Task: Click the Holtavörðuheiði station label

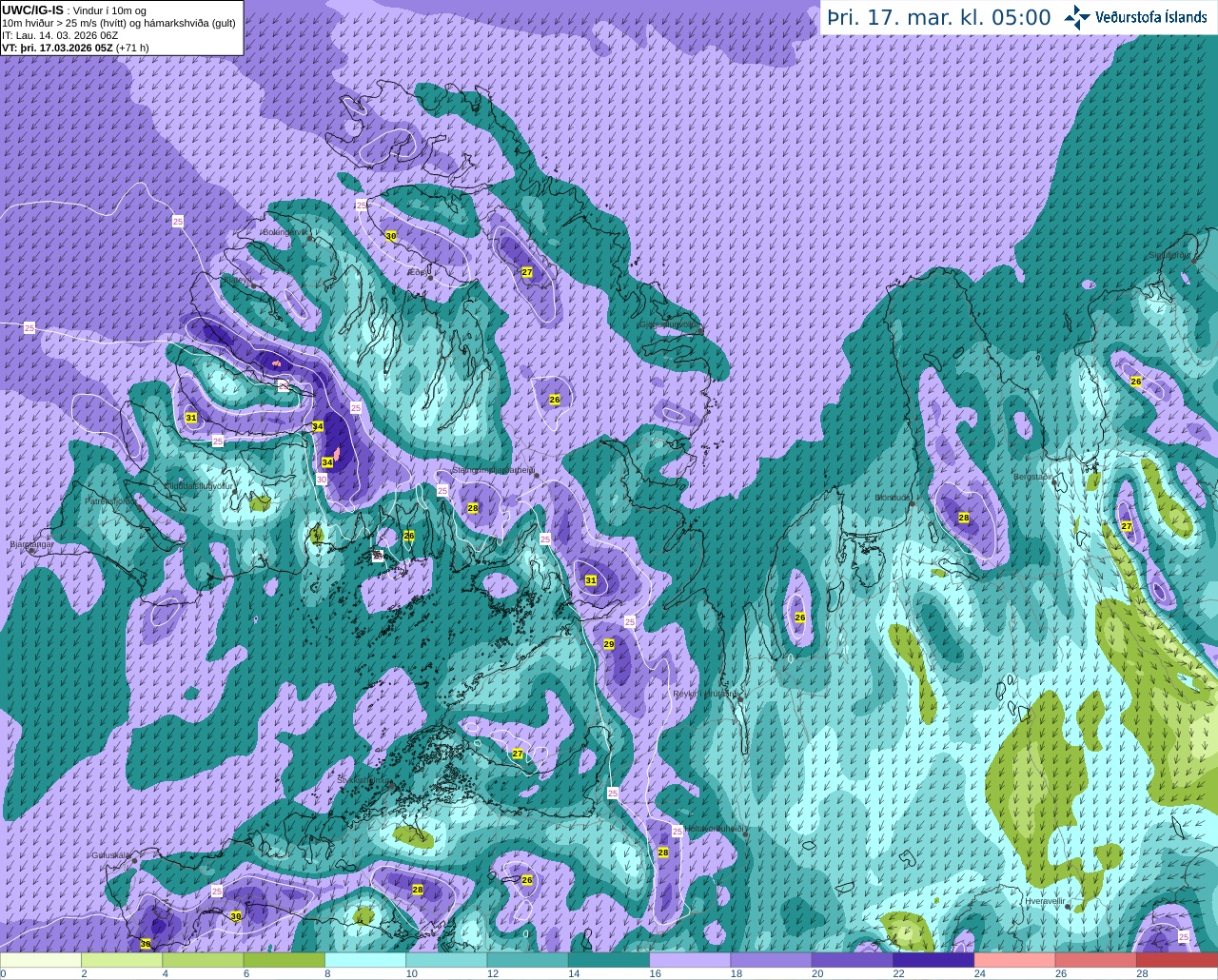Action: [x=715, y=829]
